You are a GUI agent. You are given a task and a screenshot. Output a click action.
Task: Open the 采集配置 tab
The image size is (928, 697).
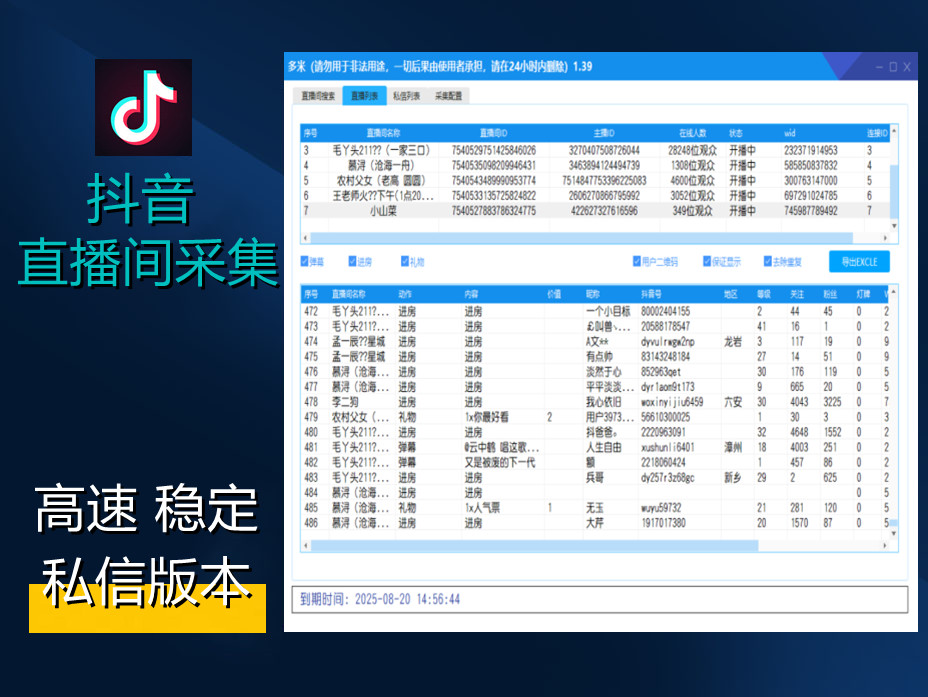(x=449, y=96)
